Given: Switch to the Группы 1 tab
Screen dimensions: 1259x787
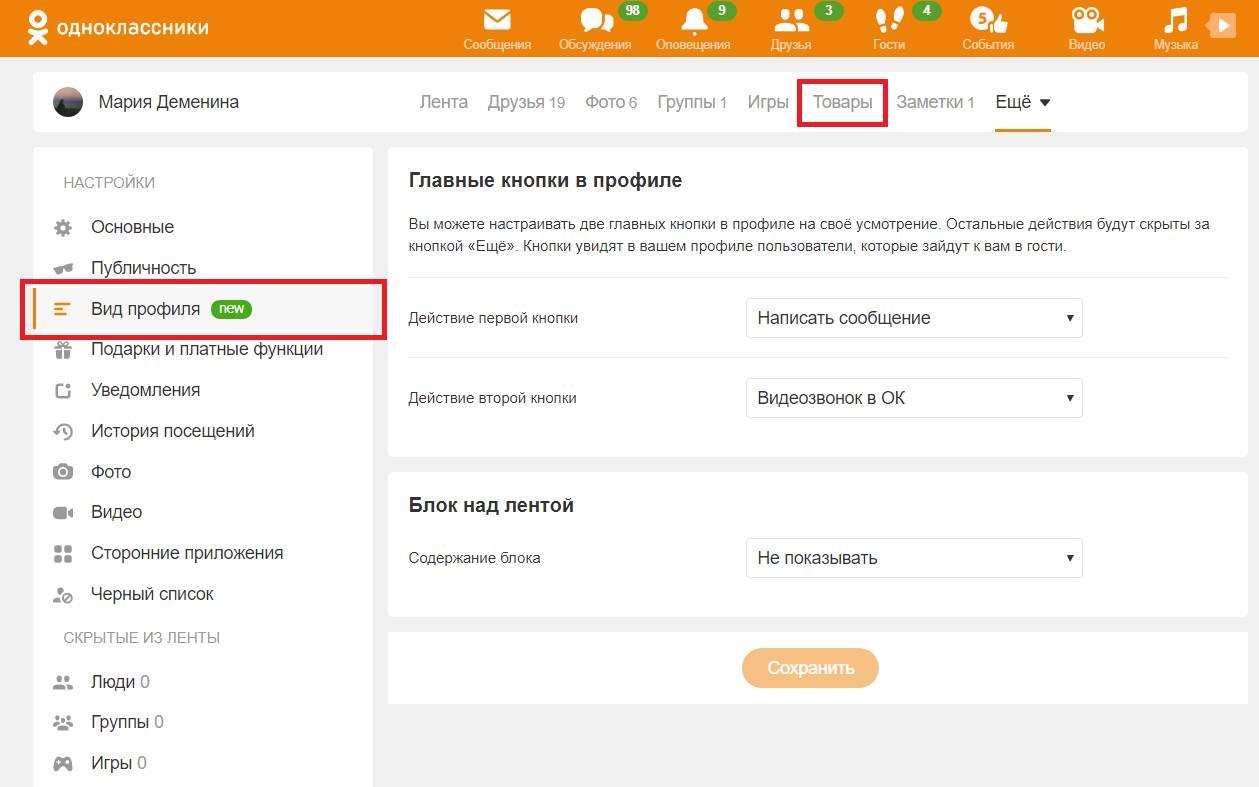Looking at the screenshot, I should pyautogui.click(x=692, y=102).
